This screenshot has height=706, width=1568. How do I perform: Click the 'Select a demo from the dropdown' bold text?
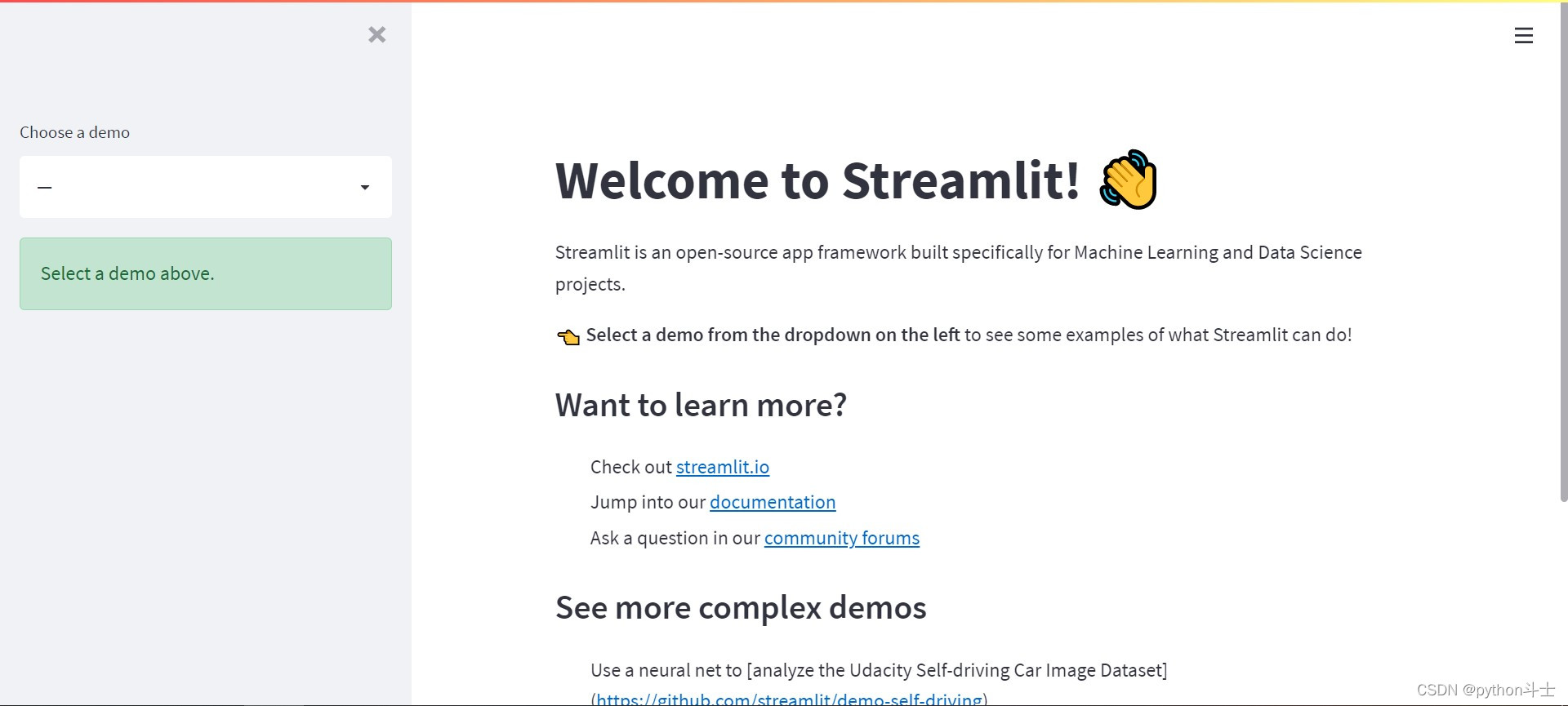coord(773,335)
